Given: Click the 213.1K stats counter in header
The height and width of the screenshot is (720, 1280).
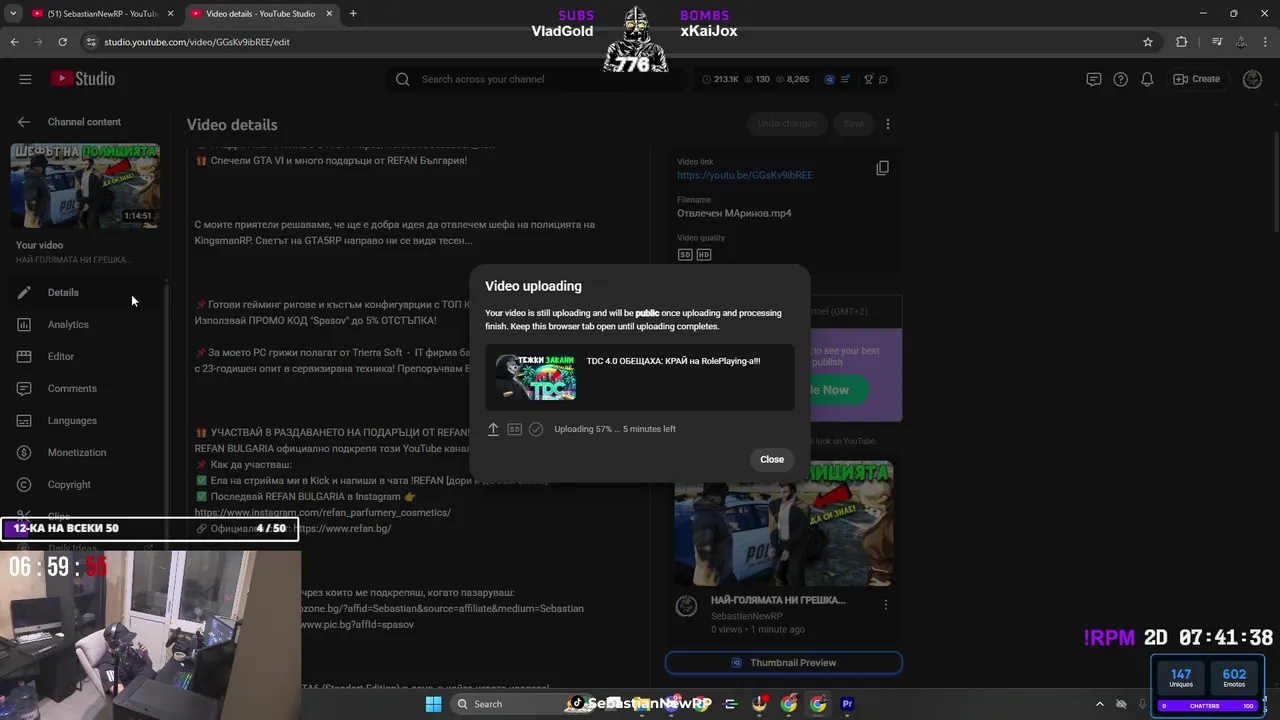Looking at the screenshot, I should (x=720, y=79).
